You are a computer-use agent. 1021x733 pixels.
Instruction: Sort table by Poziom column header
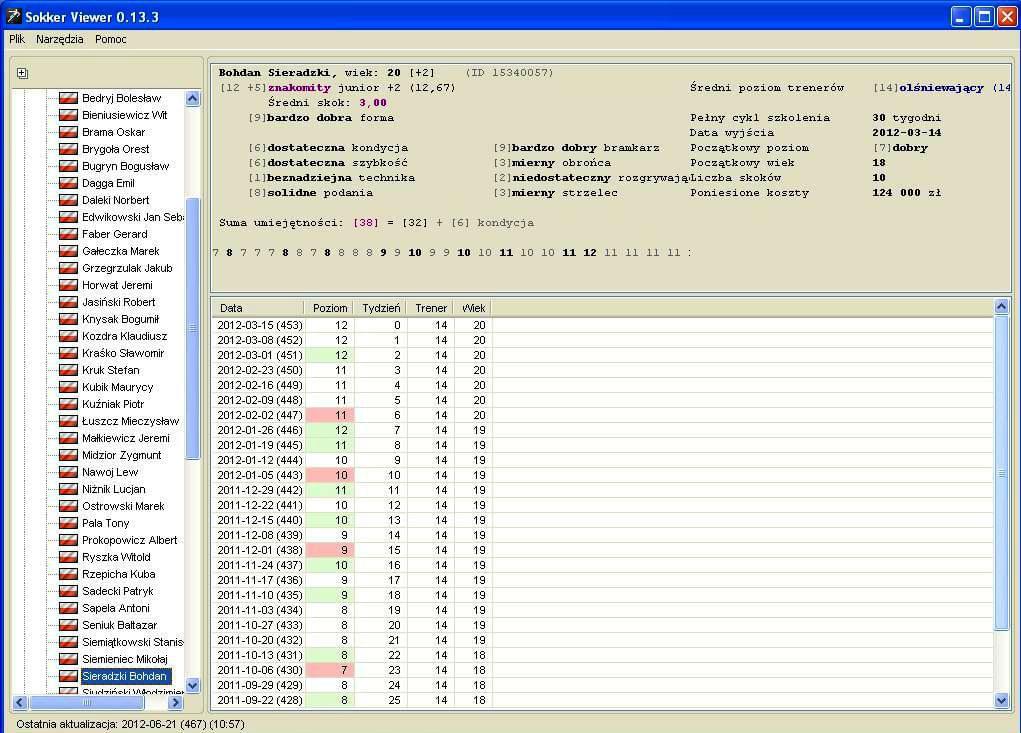[329, 308]
